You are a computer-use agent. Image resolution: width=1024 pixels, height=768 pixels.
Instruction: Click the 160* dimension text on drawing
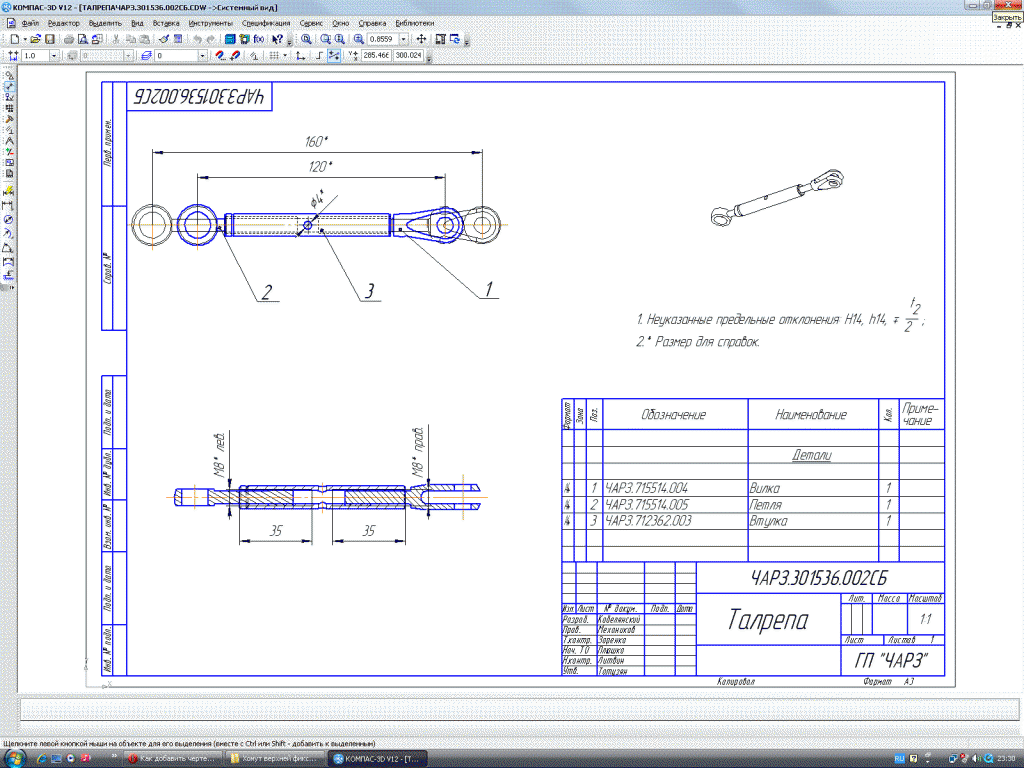point(316,141)
